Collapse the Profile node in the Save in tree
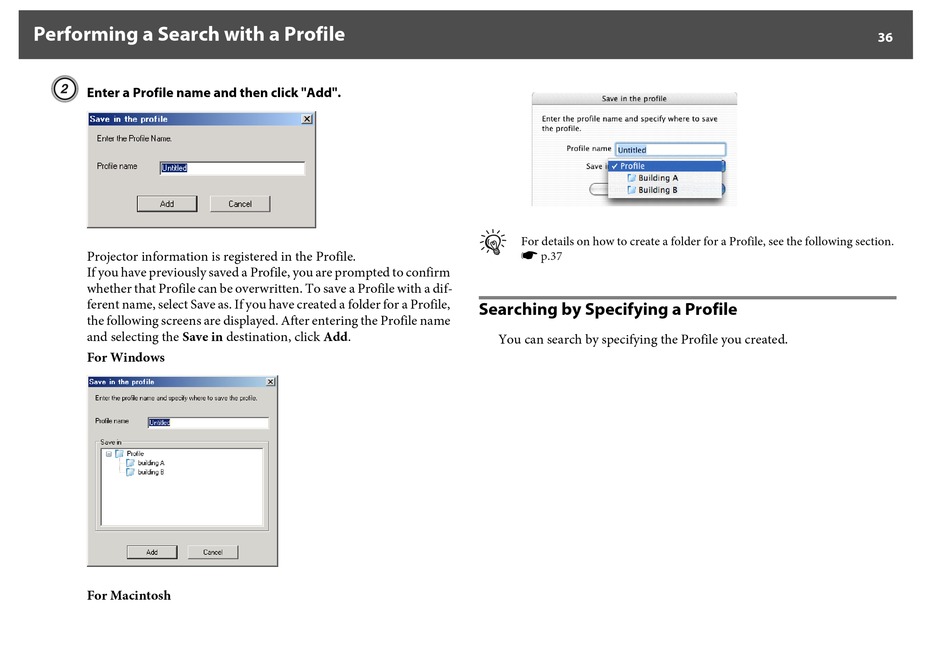950x667 pixels. [109, 454]
